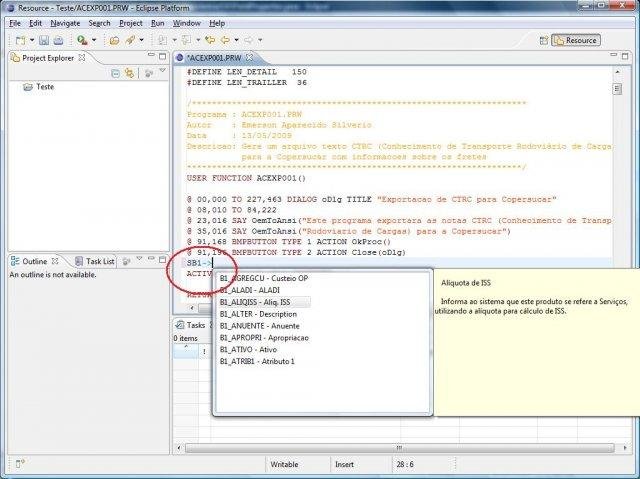The width and height of the screenshot is (640, 479).
Task: Close the Outline view tab
Action: [x=55, y=261]
